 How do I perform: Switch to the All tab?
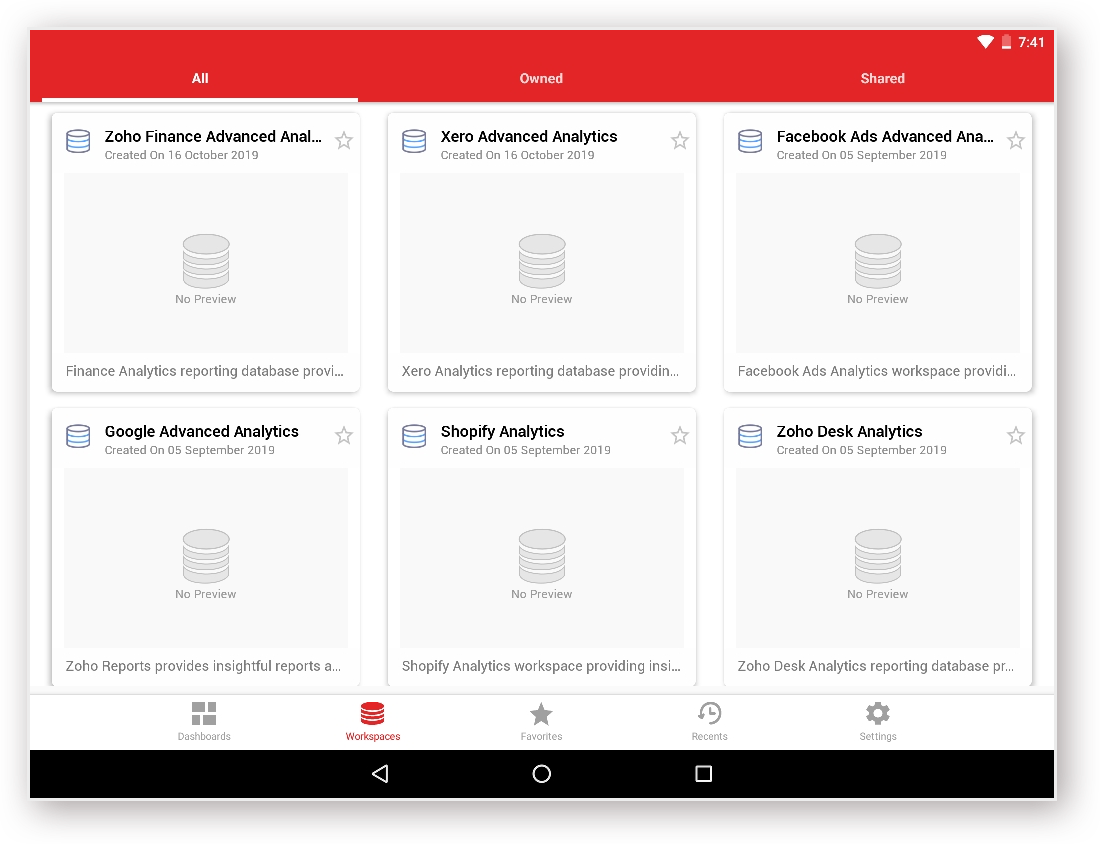pos(200,79)
